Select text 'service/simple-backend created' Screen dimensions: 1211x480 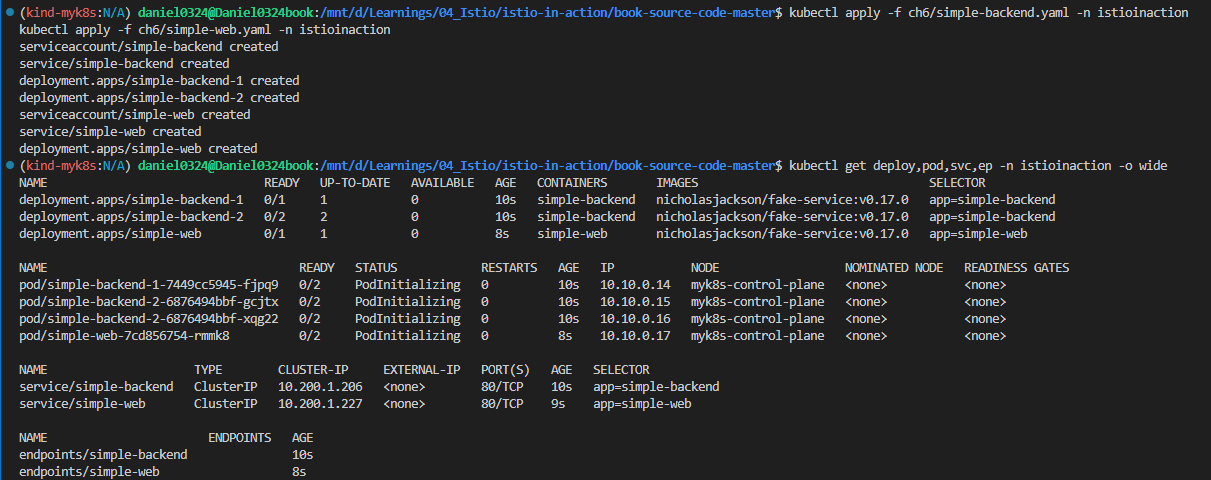tap(124, 64)
